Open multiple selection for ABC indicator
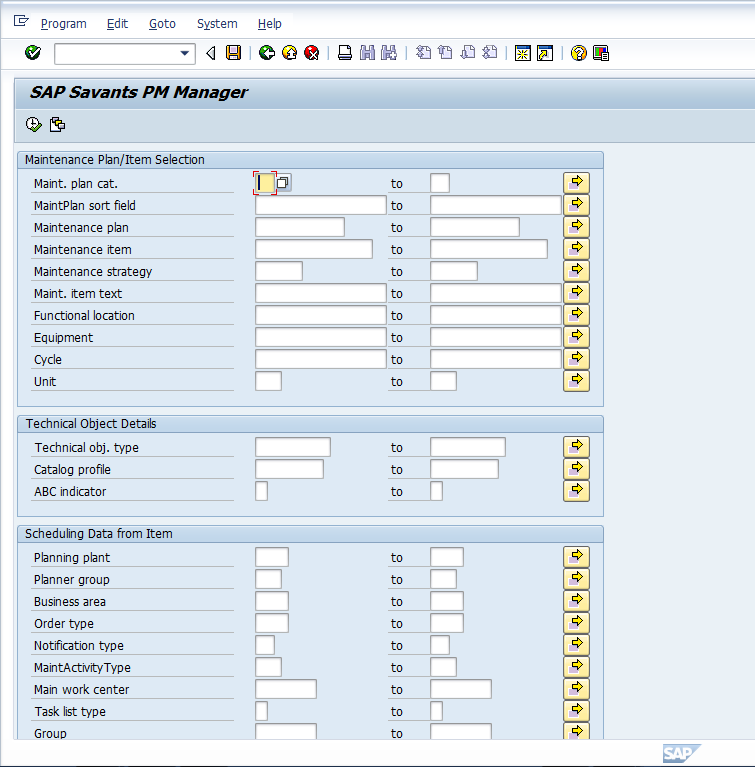This screenshot has height=767, width=755. pyautogui.click(x=576, y=491)
